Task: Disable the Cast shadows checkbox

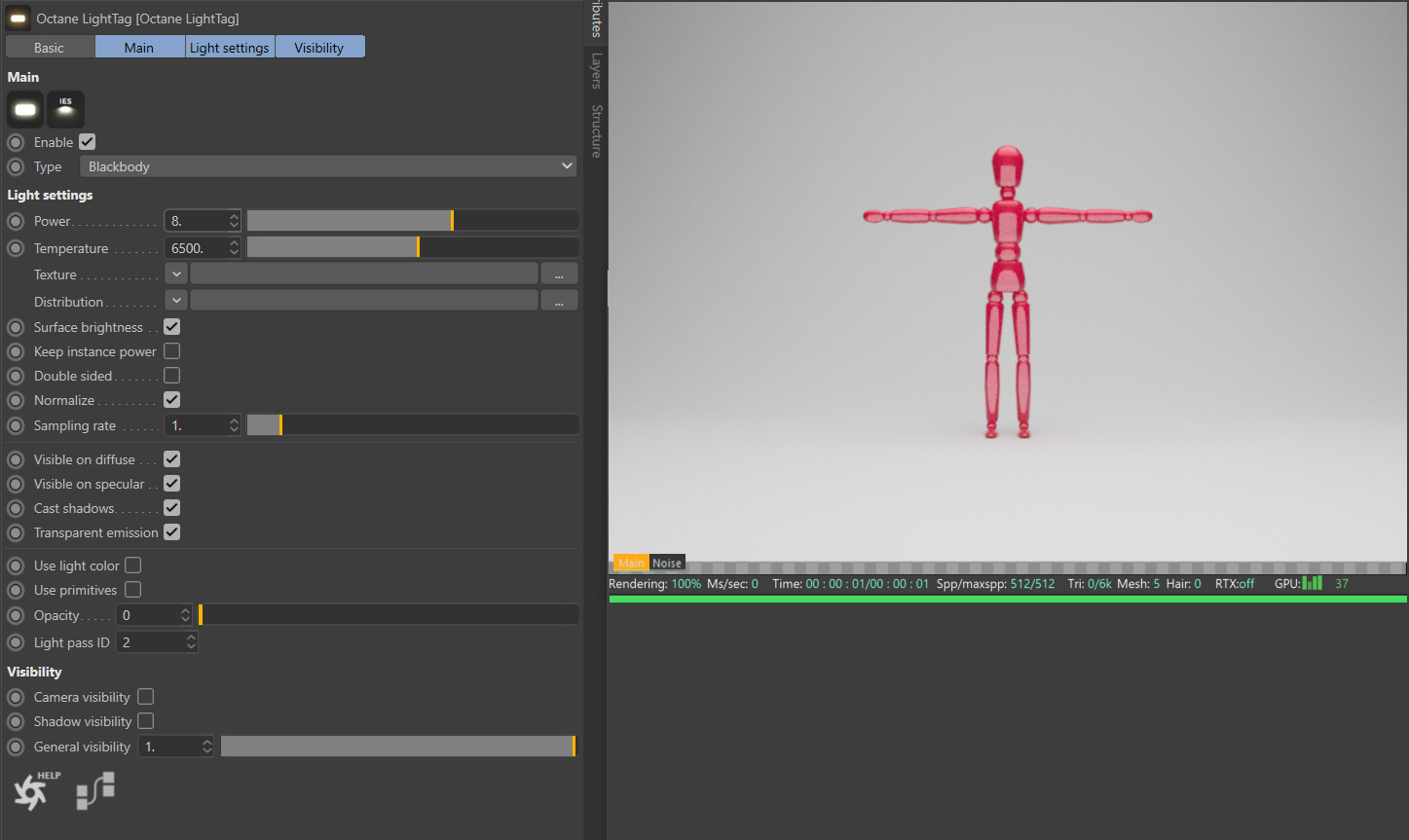Action: 172,508
